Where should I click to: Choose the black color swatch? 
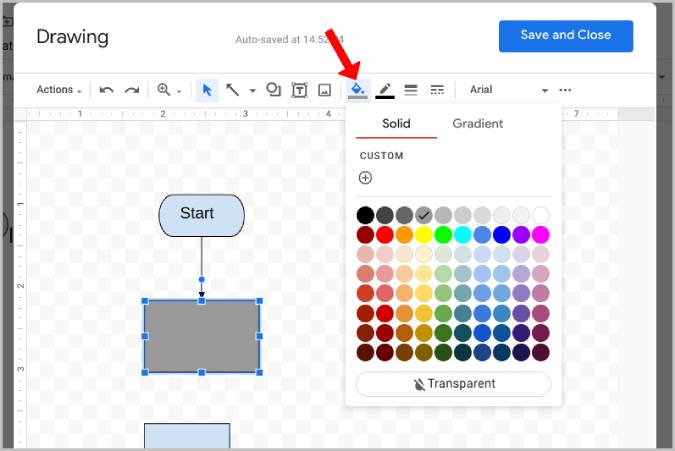[x=365, y=215]
